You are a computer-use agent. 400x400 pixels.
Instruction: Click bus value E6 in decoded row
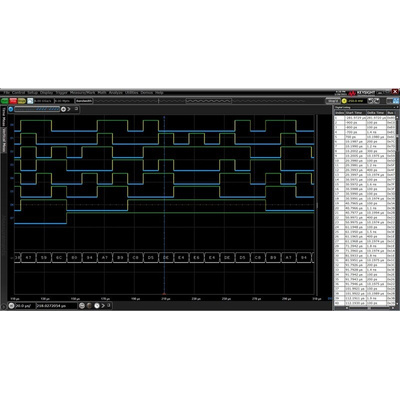coord(196,258)
